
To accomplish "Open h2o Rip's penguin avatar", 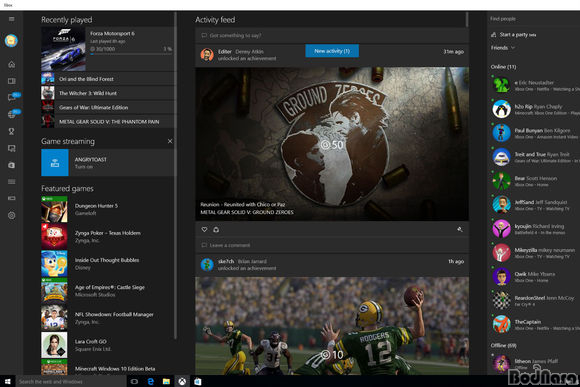I will 502,109.
